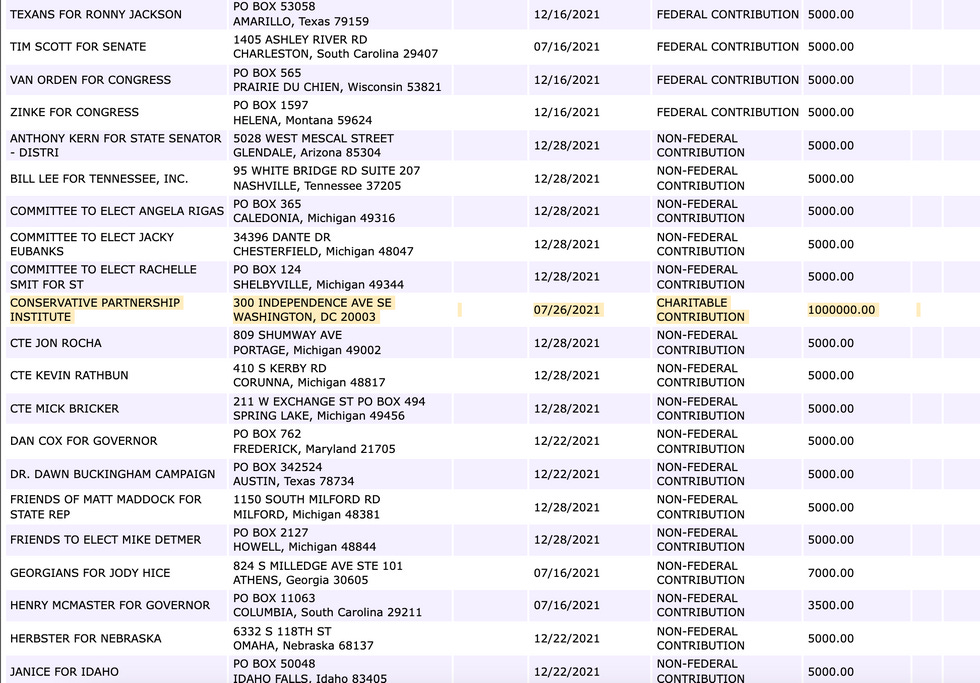Click FEDERAL CONTRIBUTION in Tim Scott row
The height and width of the screenshot is (683, 980).
pos(728,47)
